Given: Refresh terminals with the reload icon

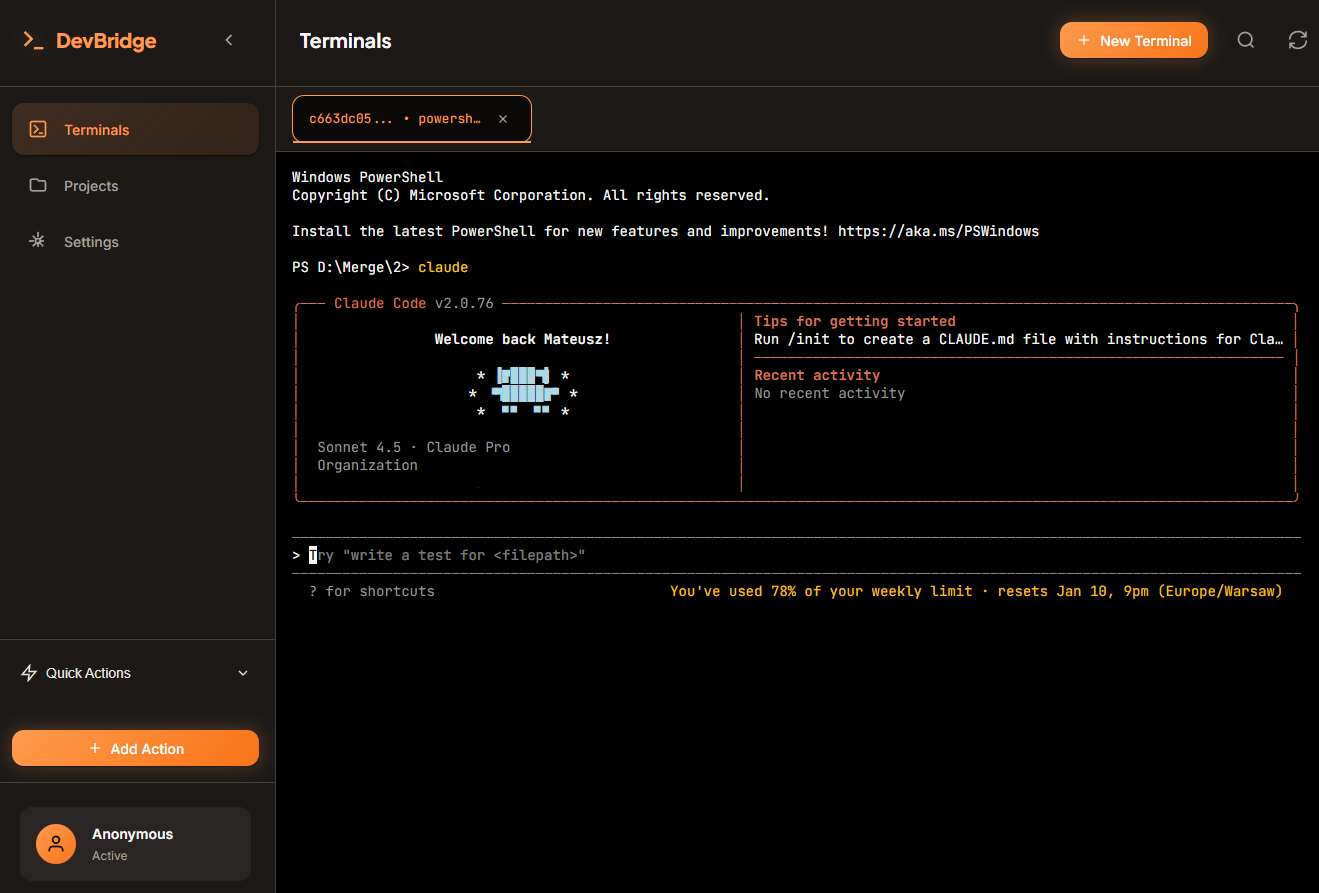Looking at the screenshot, I should (1298, 40).
